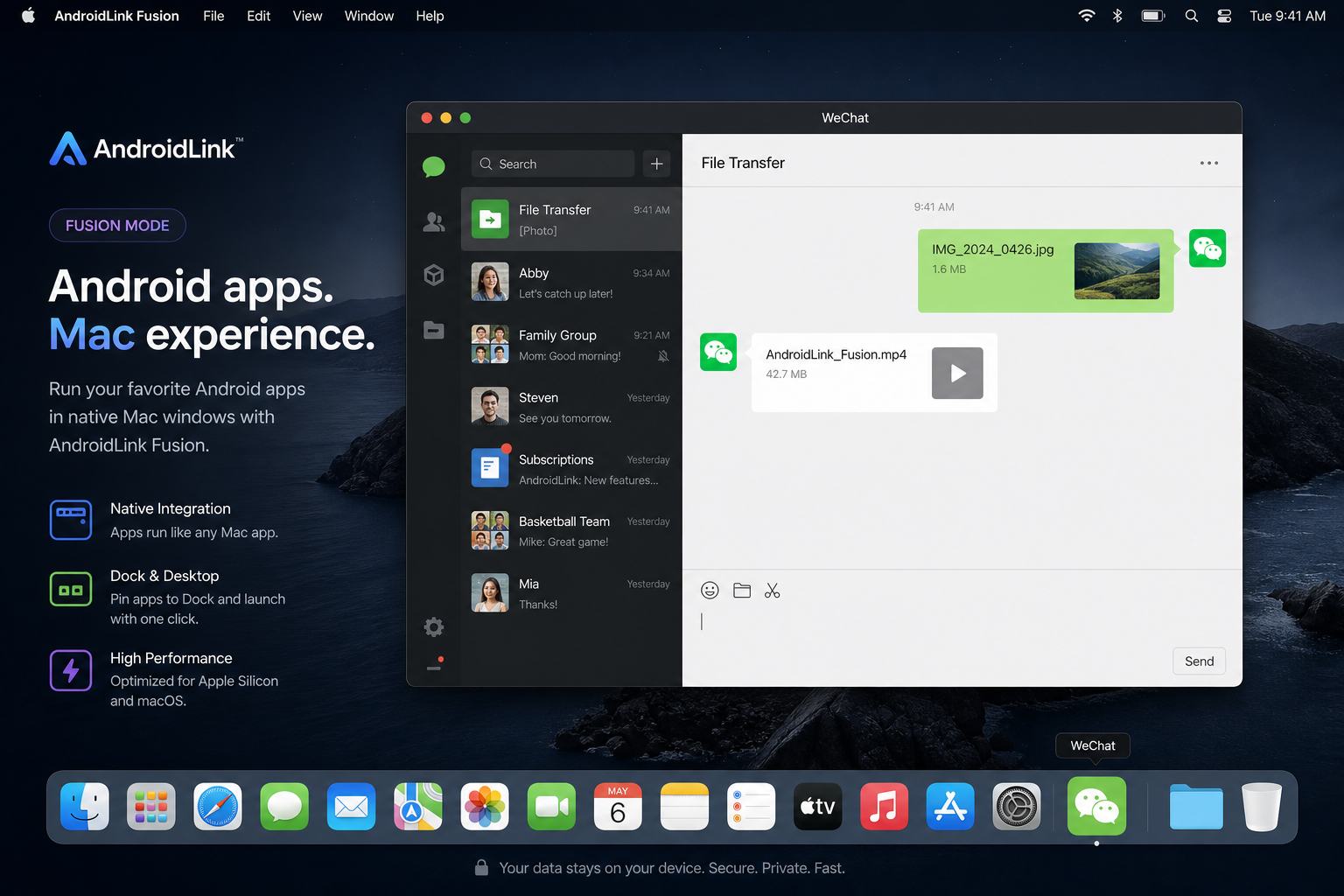This screenshot has width=1344, height=896.
Task: Open the Contacts icon in WeChat sidebar
Action: point(433,221)
